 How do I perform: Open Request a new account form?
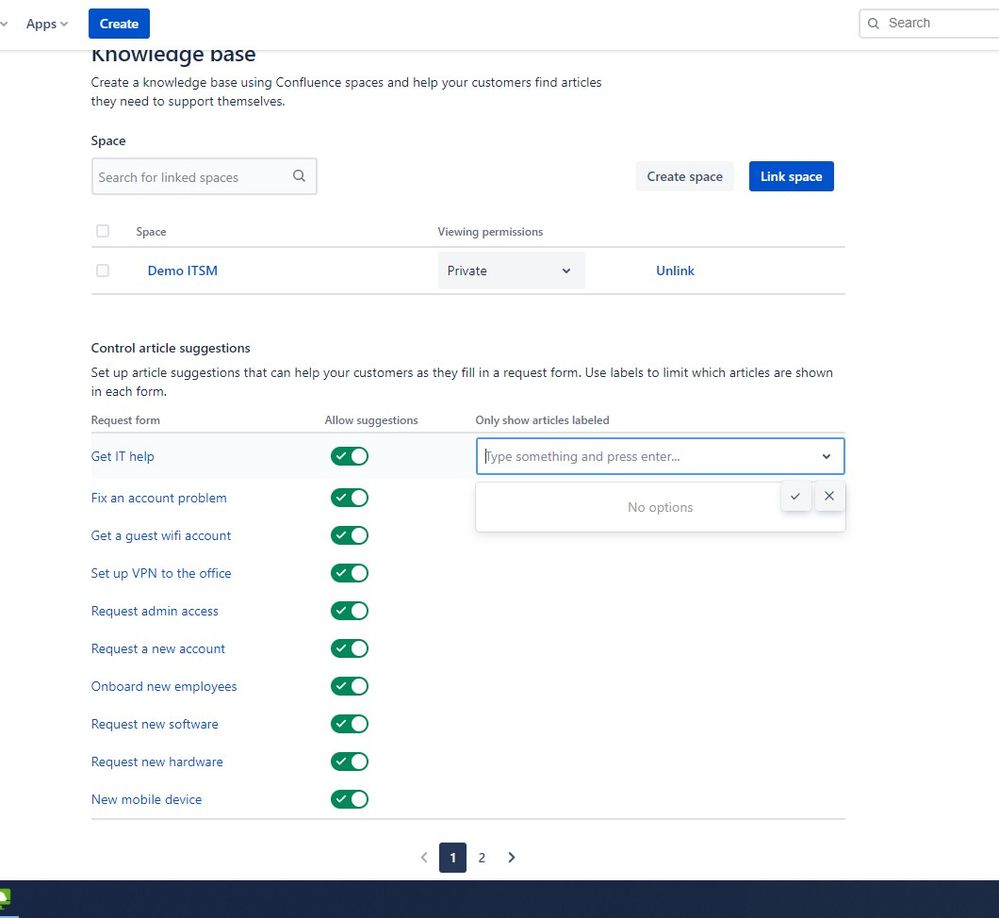pos(158,649)
